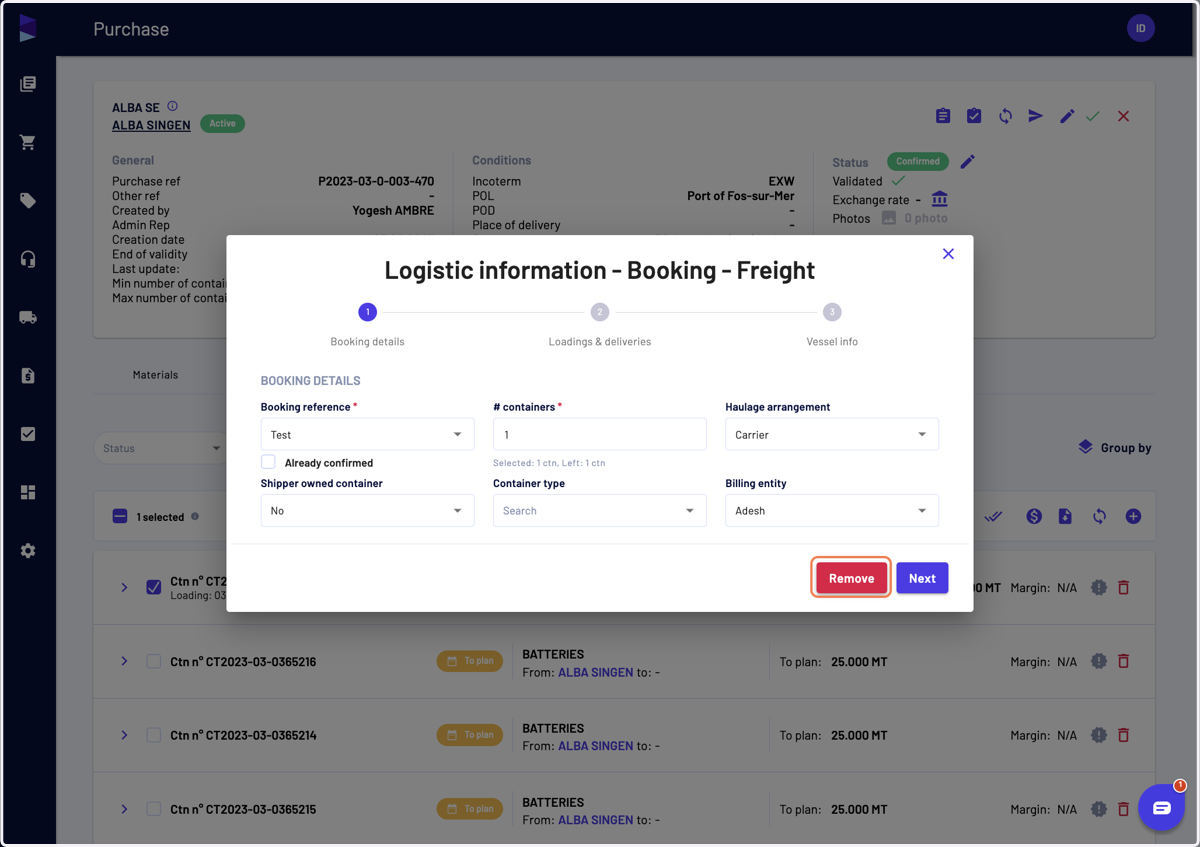Viewport: 1200px width, 847px height.
Task: Open the invoice dollar sidebar section
Action: [x=28, y=376]
